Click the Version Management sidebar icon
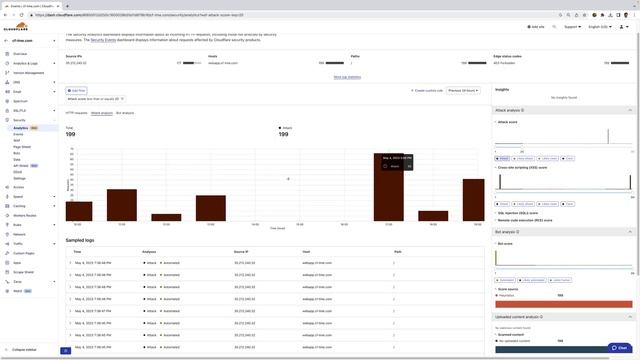This screenshot has height=360, width=640. pos(7,73)
